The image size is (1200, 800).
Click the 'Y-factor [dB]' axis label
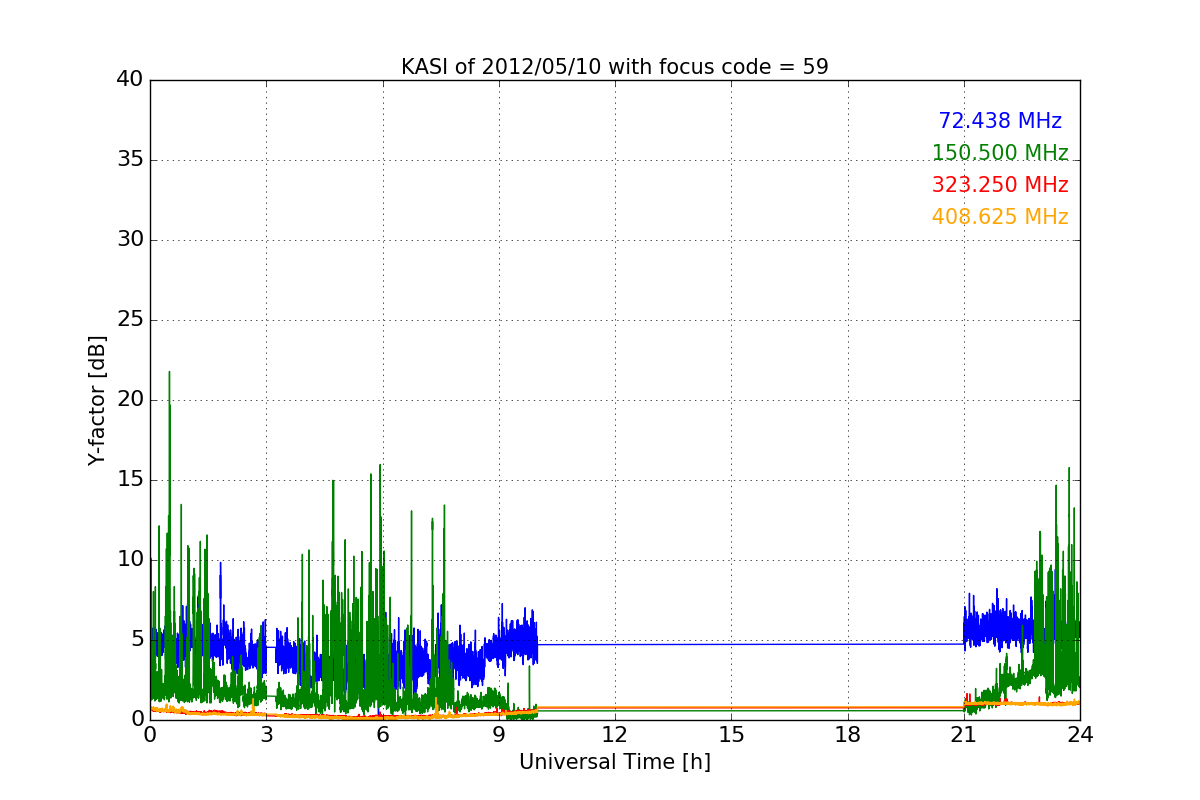pos(96,400)
